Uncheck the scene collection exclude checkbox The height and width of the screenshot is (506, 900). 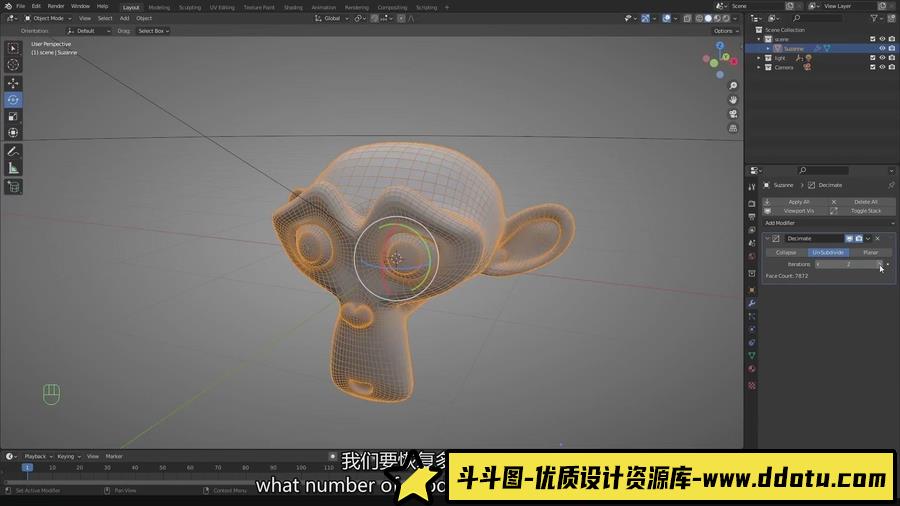tap(873, 39)
